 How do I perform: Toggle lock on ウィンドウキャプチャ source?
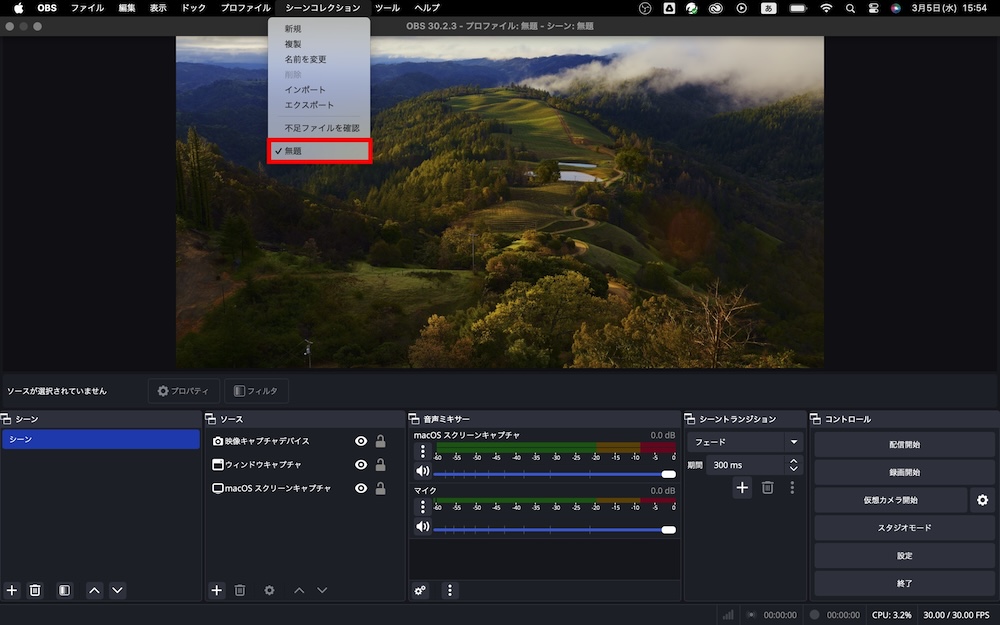380,465
